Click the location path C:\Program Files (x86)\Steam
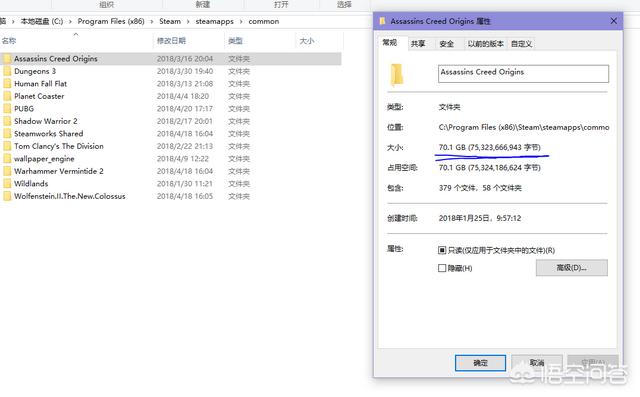 pos(524,127)
